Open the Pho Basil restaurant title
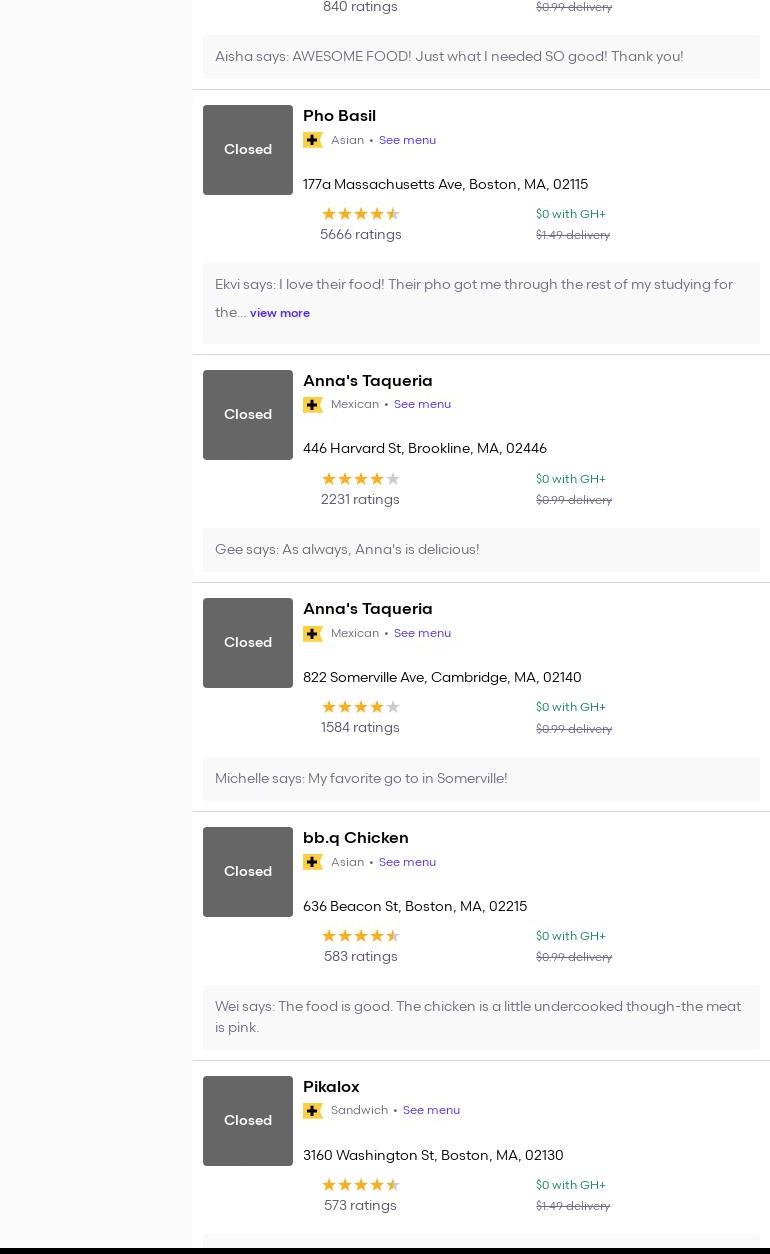Image resolution: width=770 pixels, height=1254 pixels. click(339, 116)
